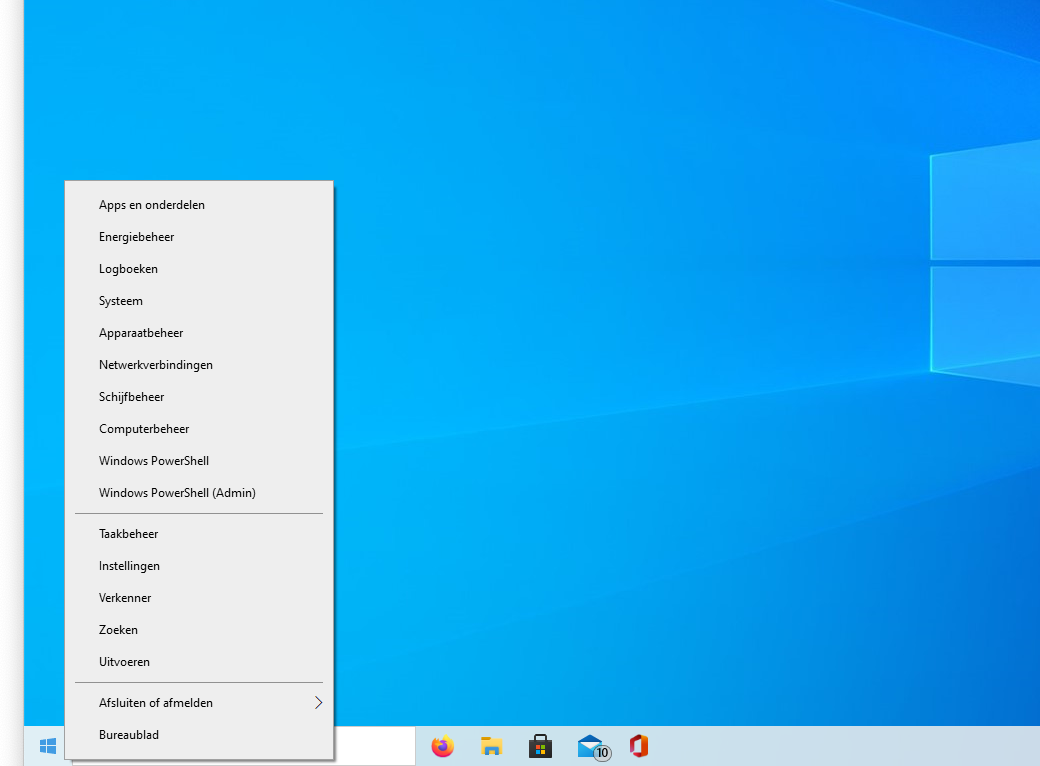Choose Logboeken in the context menu
The width and height of the screenshot is (1040, 766).
coord(128,269)
